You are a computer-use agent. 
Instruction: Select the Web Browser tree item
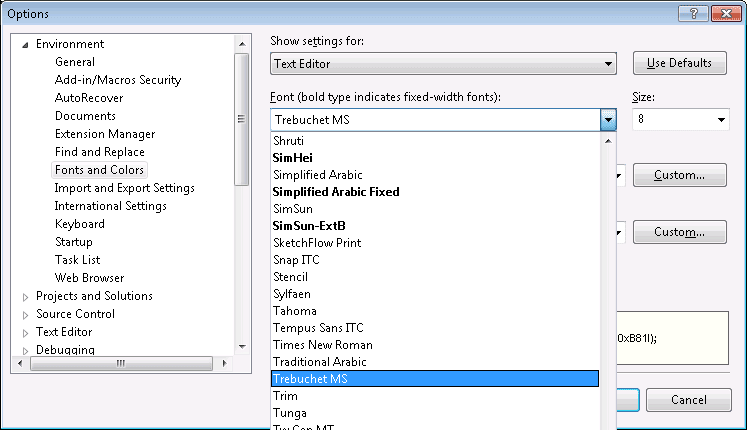click(90, 278)
